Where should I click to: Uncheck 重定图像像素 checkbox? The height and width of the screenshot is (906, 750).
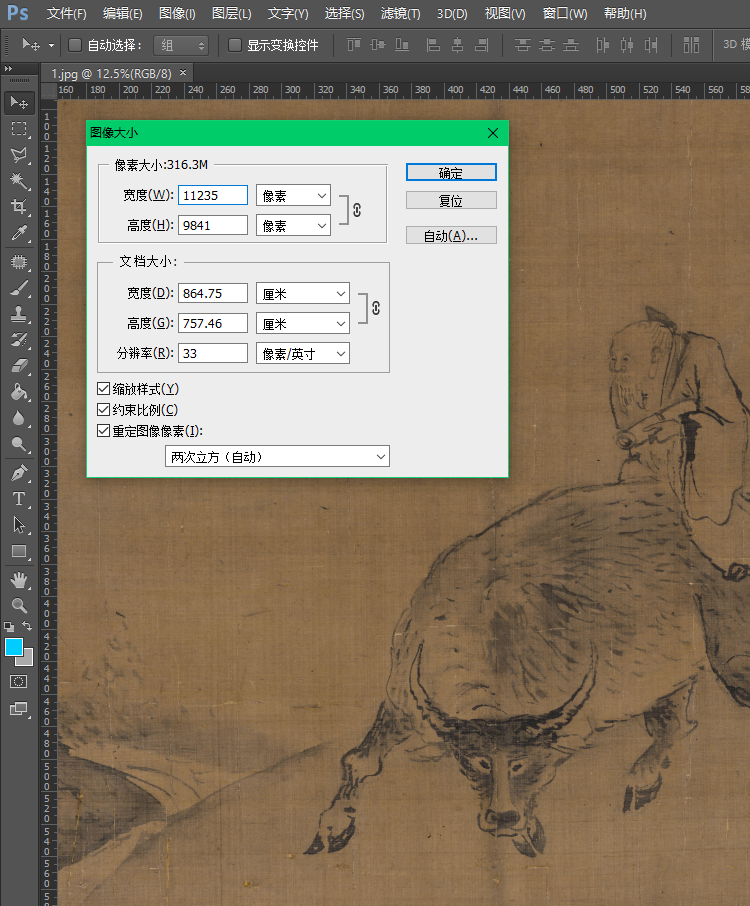coord(103,430)
